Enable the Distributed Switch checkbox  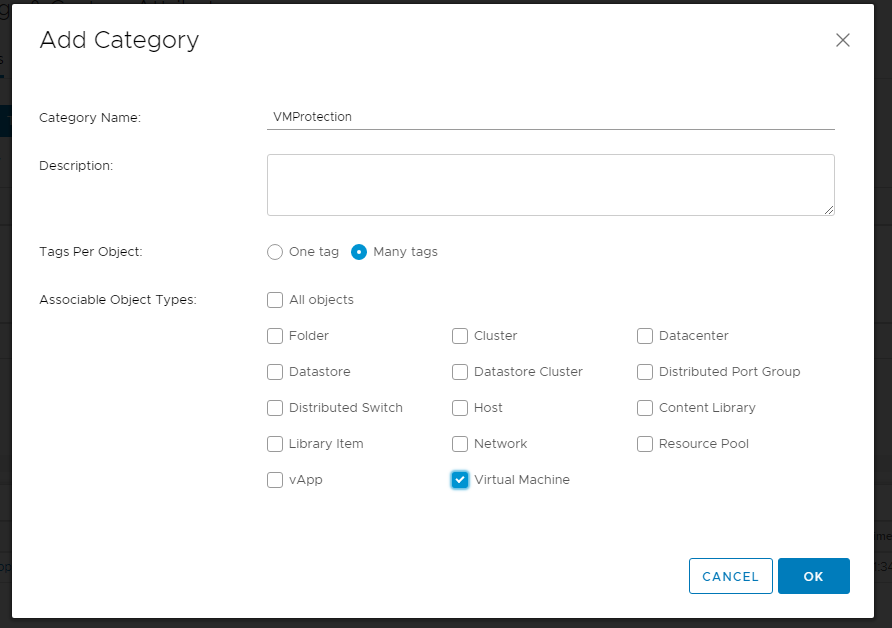pos(275,408)
